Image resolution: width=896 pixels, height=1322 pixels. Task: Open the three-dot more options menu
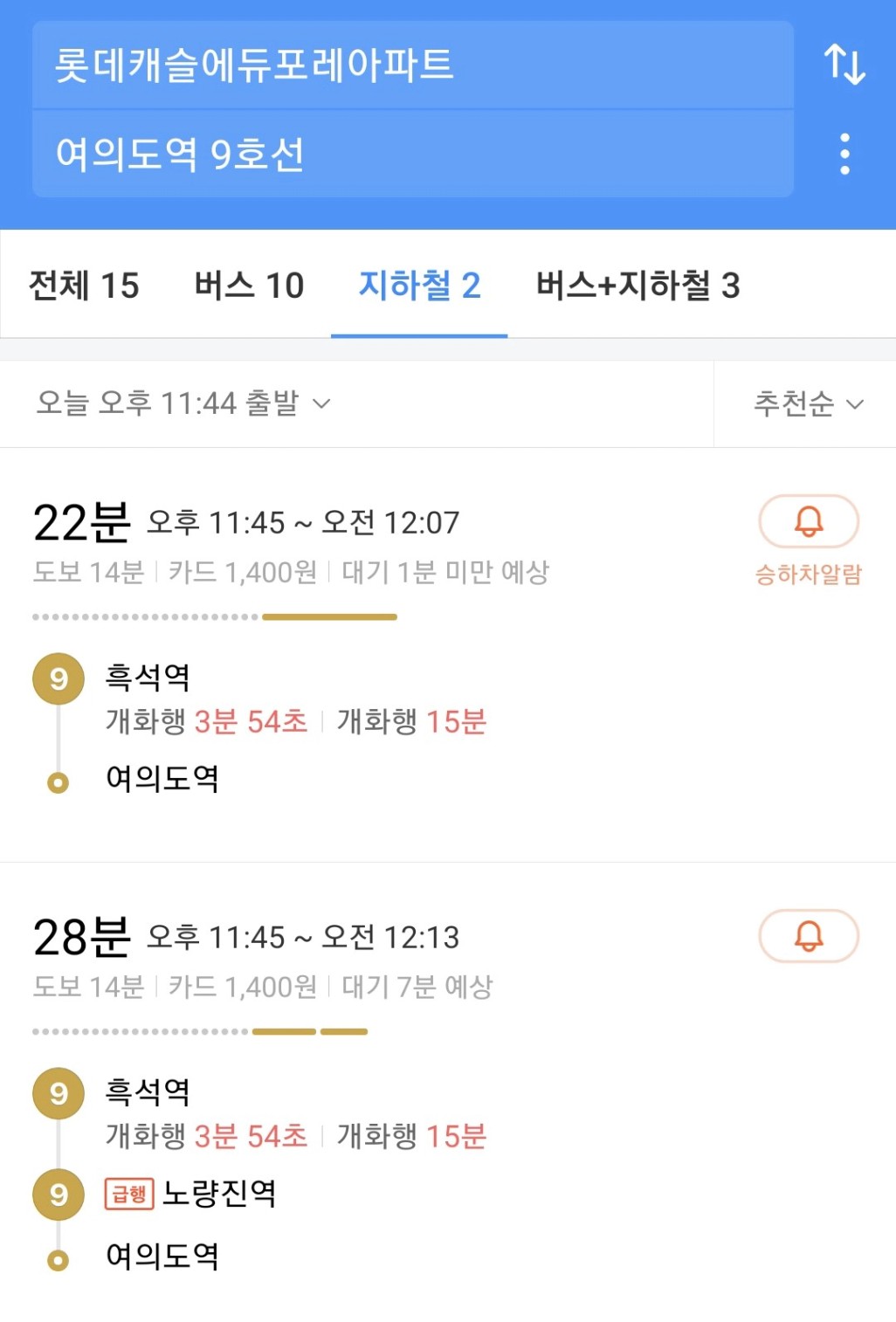pyautogui.click(x=844, y=154)
